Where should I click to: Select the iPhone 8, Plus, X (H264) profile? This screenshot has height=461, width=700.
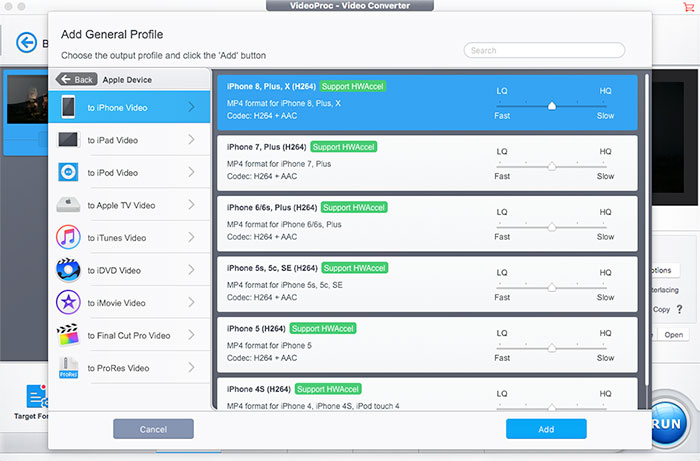[x=427, y=103]
